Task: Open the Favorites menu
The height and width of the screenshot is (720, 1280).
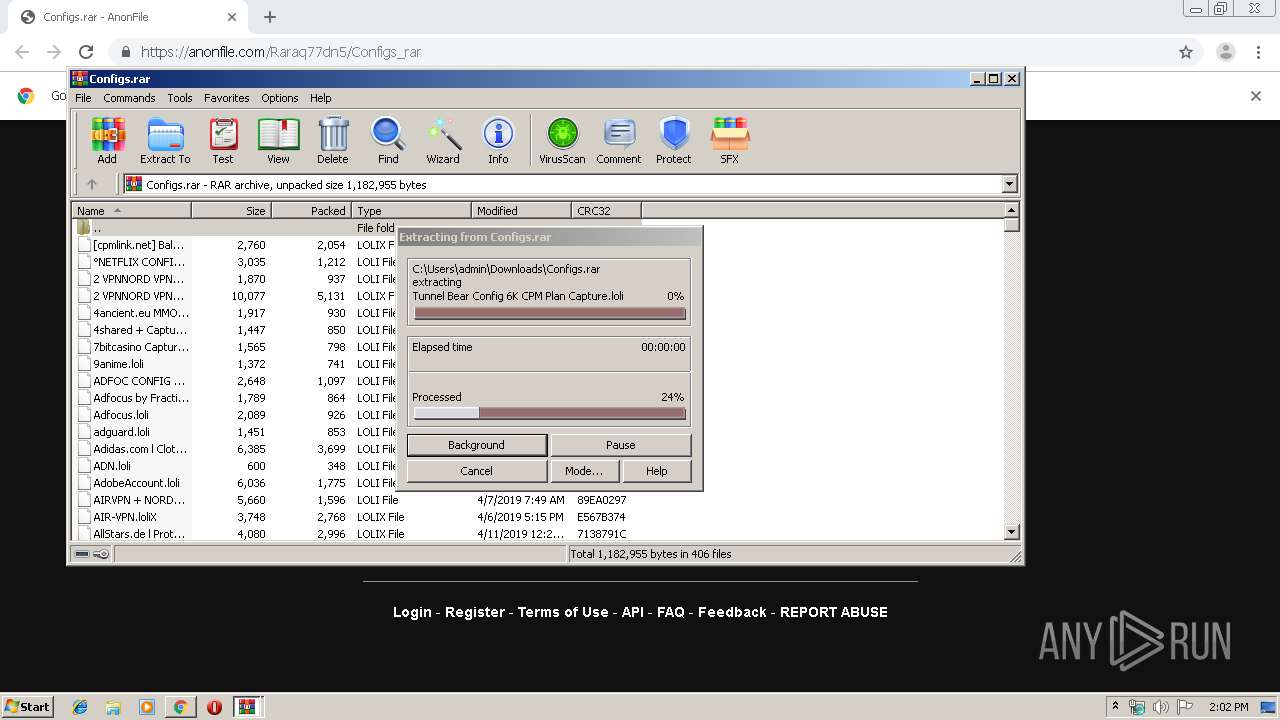Action: pos(227,98)
